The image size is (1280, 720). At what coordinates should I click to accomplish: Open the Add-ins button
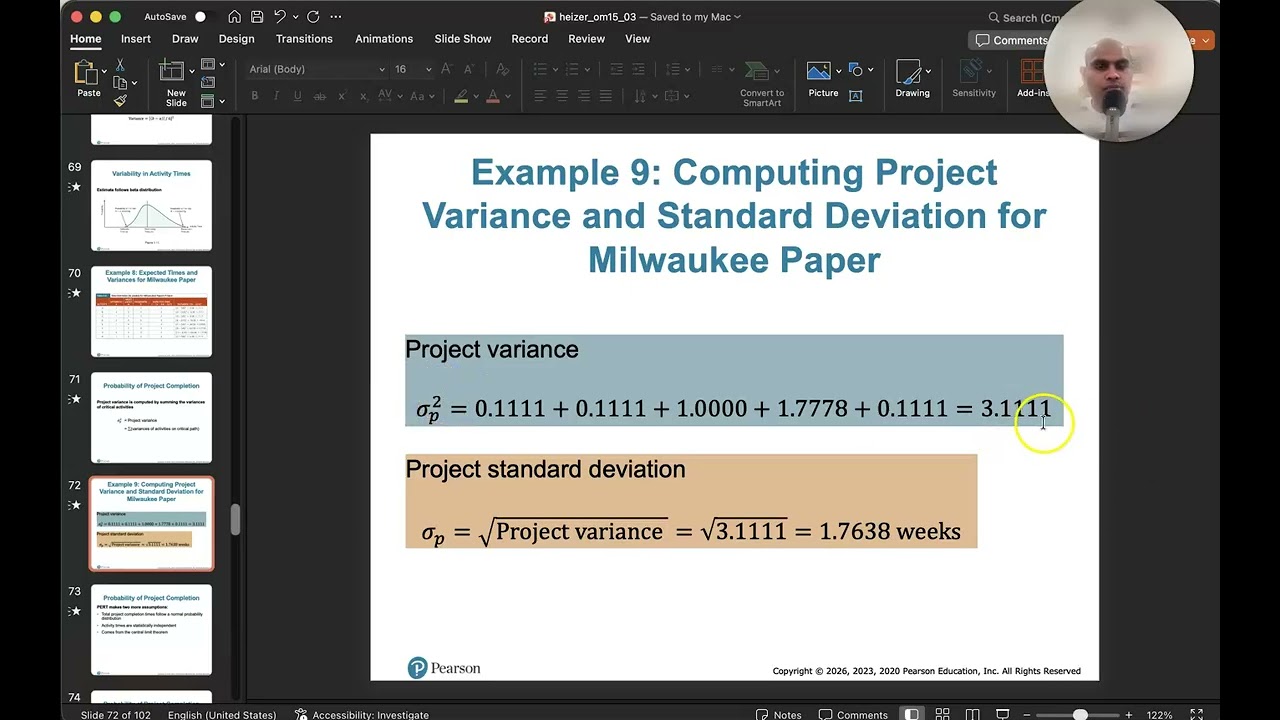pyautogui.click(x=1033, y=80)
